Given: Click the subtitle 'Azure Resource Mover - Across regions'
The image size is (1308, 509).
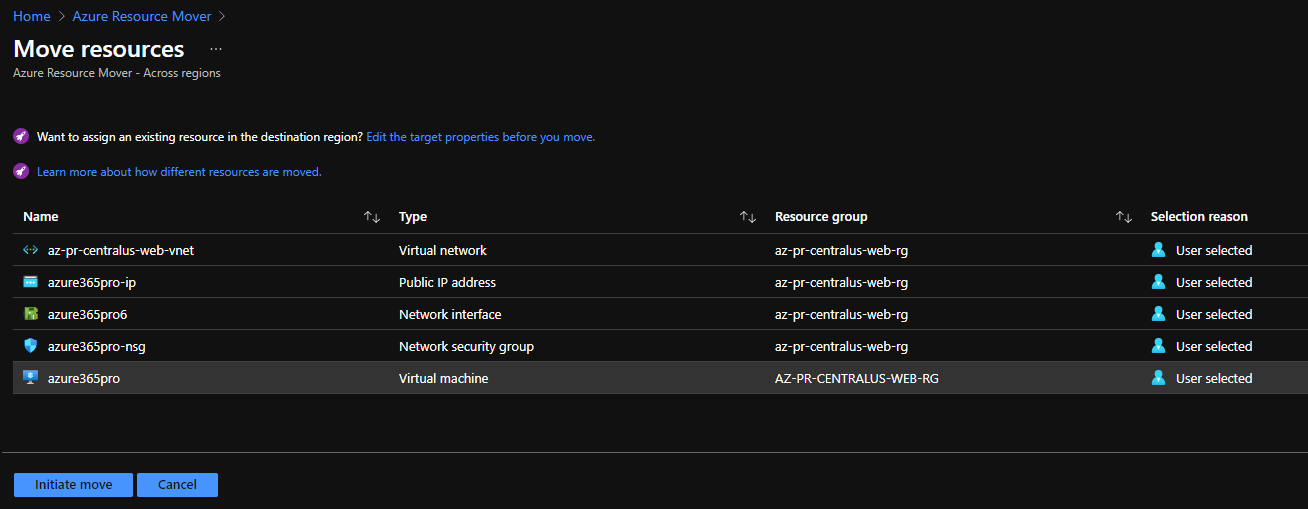Looking at the screenshot, I should tap(117, 73).
